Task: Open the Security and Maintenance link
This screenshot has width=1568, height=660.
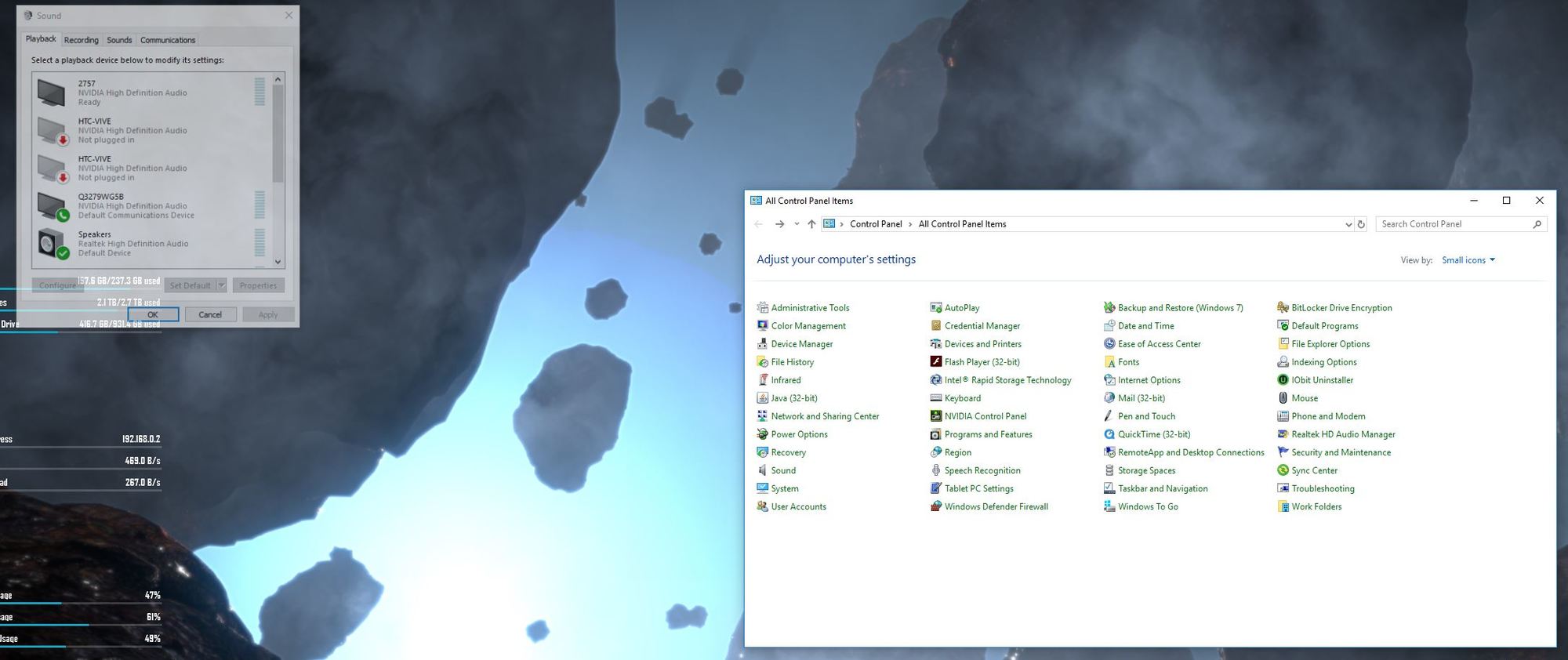Action: 1341,452
